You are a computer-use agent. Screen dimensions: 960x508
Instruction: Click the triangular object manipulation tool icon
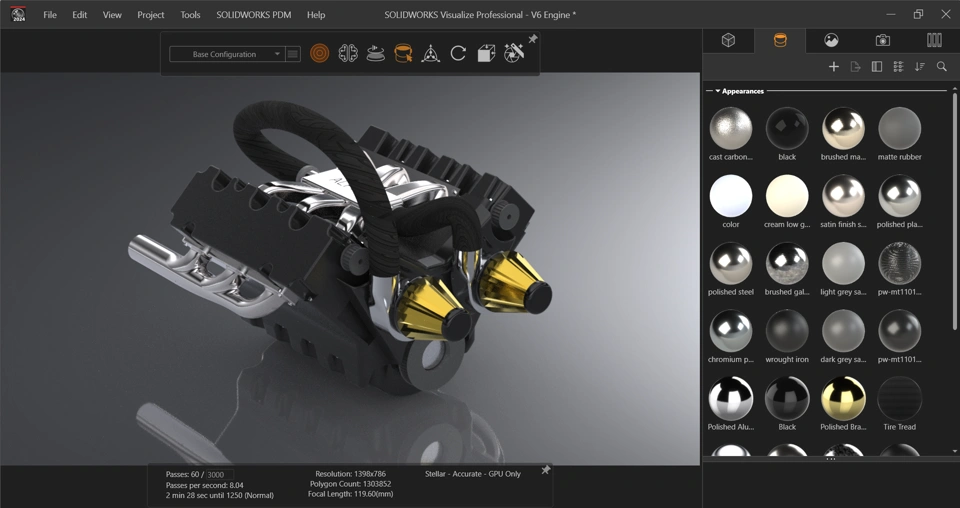tap(430, 53)
